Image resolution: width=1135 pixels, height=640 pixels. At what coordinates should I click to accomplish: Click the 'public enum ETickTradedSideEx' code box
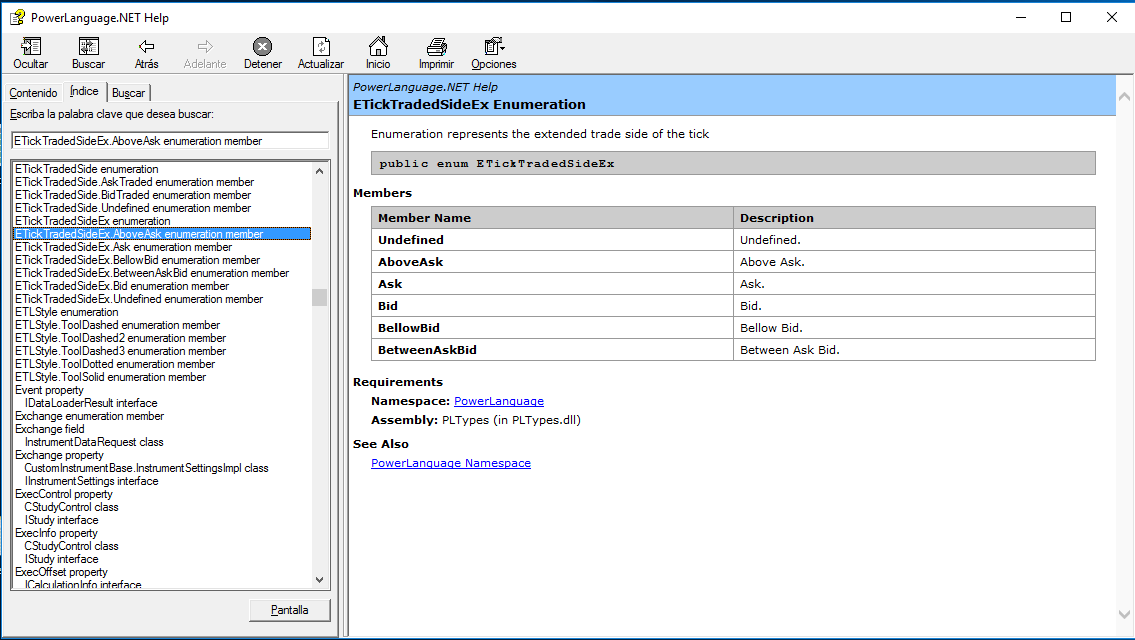(x=733, y=164)
